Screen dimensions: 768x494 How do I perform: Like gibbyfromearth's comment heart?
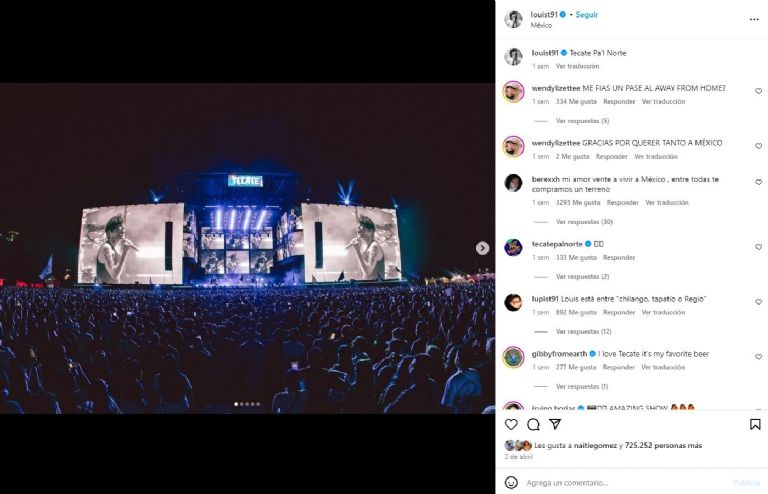(758, 357)
